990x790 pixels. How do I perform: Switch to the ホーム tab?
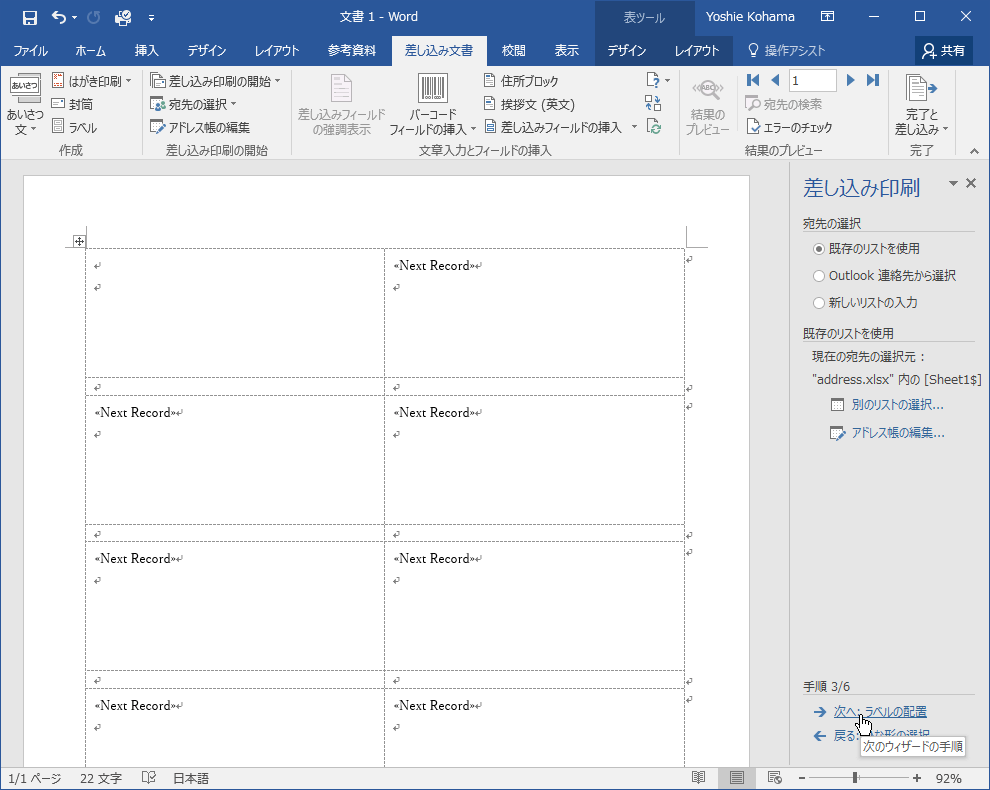[x=90, y=51]
